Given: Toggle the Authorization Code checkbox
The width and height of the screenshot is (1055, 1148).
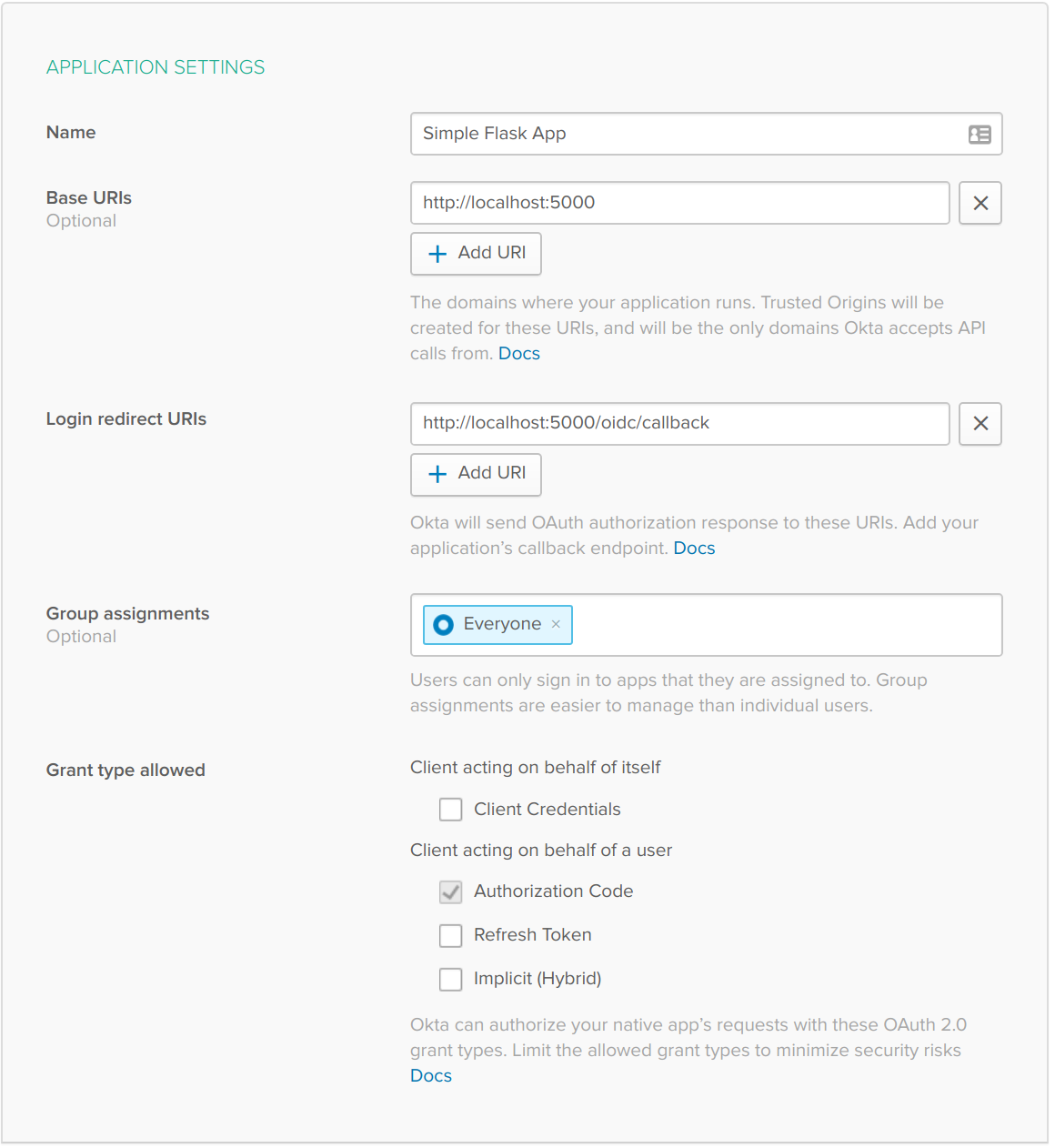Looking at the screenshot, I should pos(451,891).
